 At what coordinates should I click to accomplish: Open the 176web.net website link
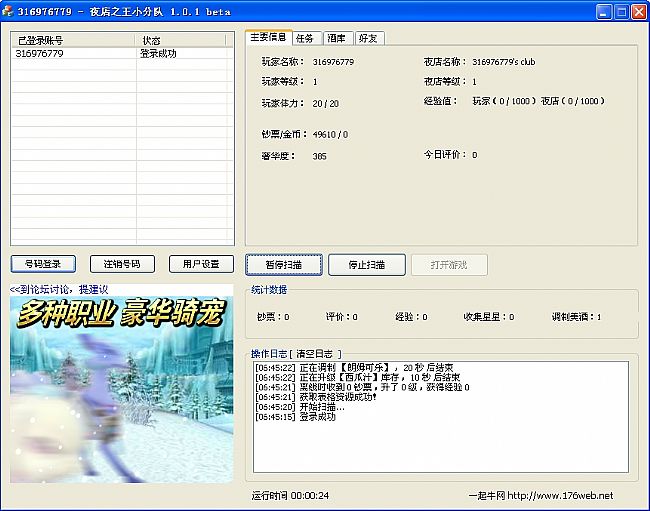[x=560, y=496]
